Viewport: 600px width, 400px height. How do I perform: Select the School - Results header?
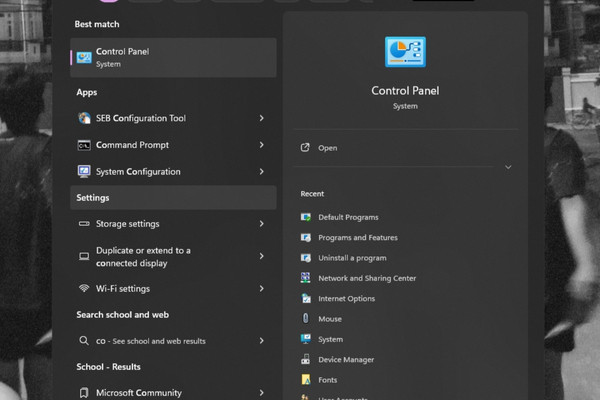tap(108, 367)
